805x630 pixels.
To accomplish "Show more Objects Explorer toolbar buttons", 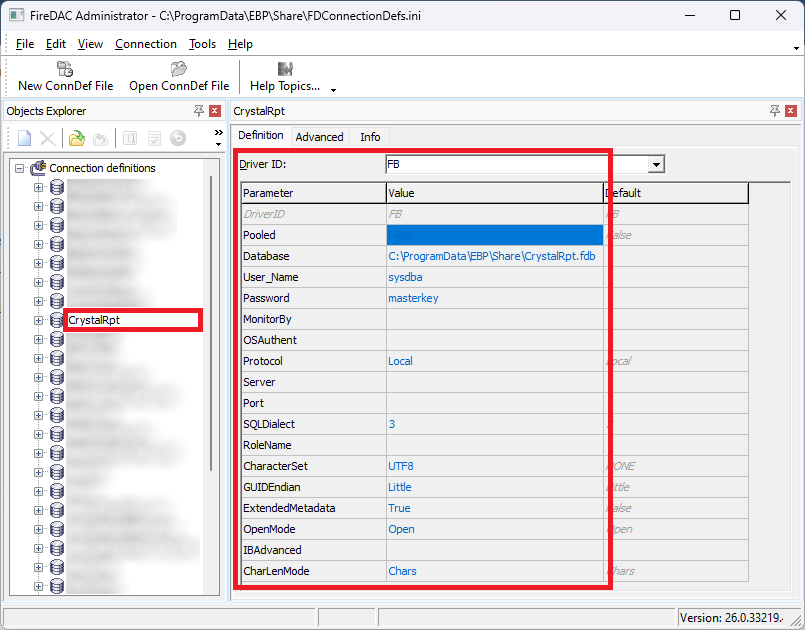I will pyautogui.click(x=219, y=138).
